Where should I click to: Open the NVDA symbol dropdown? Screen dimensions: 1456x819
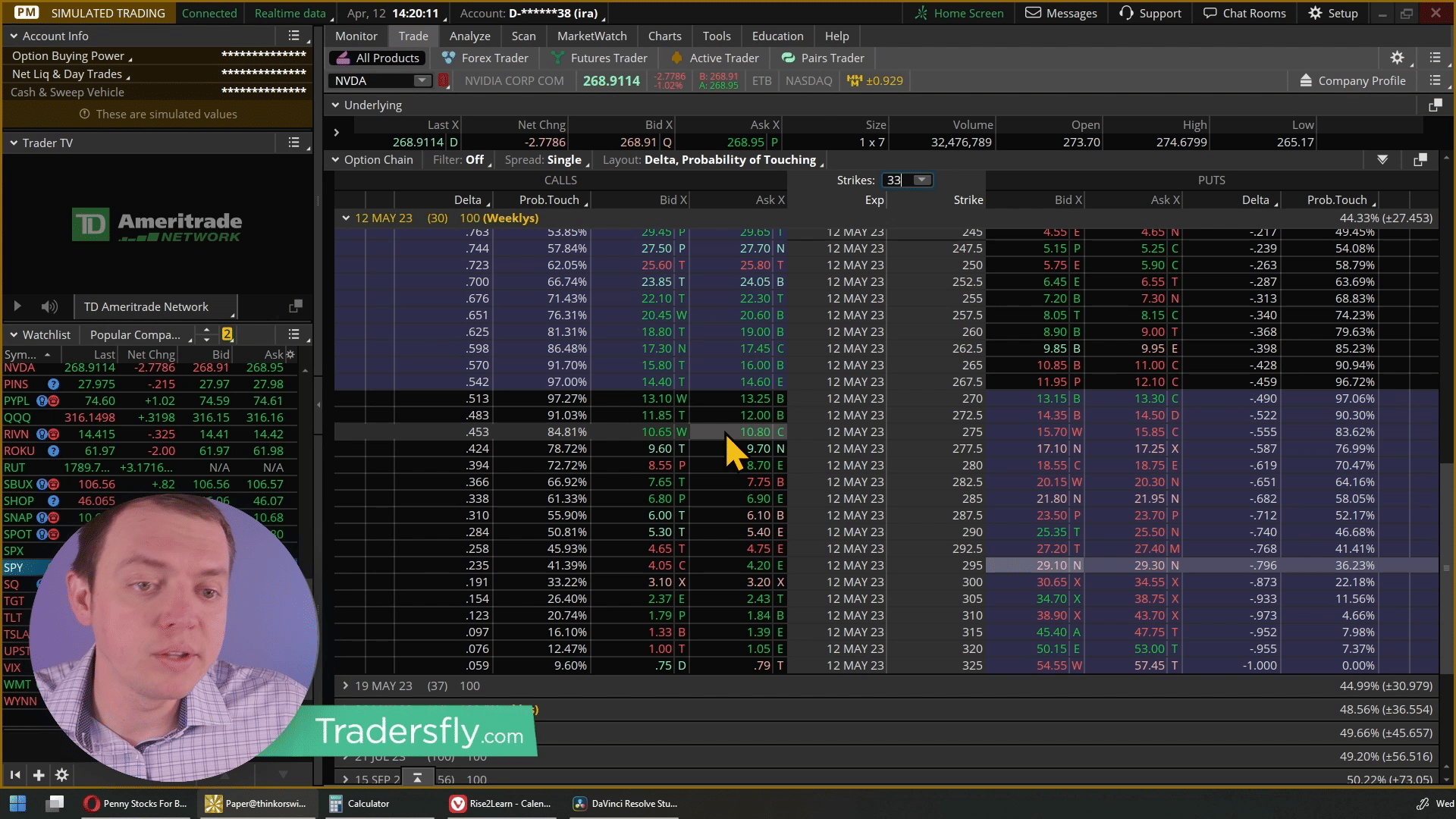tap(422, 80)
